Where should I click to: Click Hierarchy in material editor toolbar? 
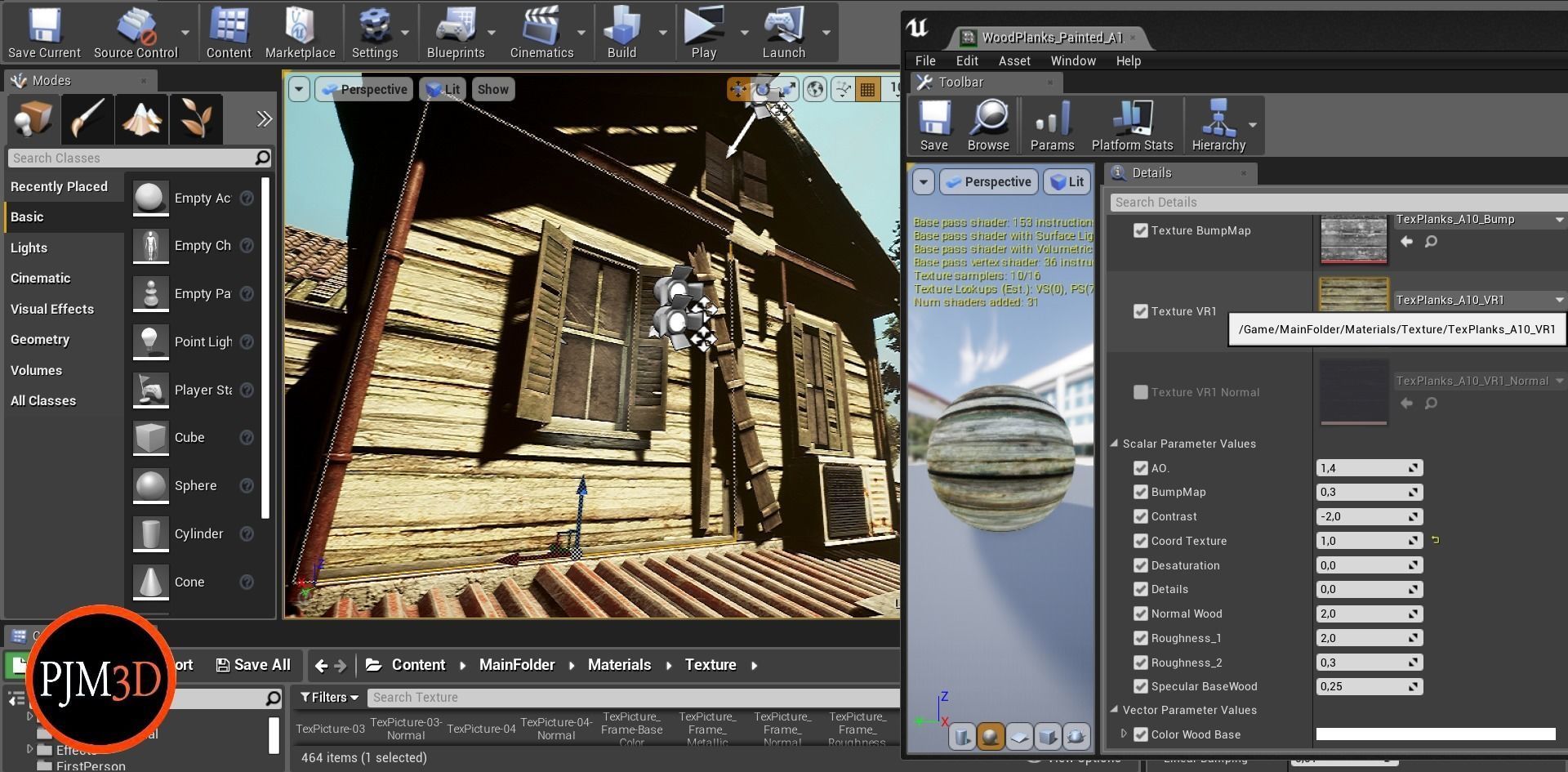pos(1218,126)
